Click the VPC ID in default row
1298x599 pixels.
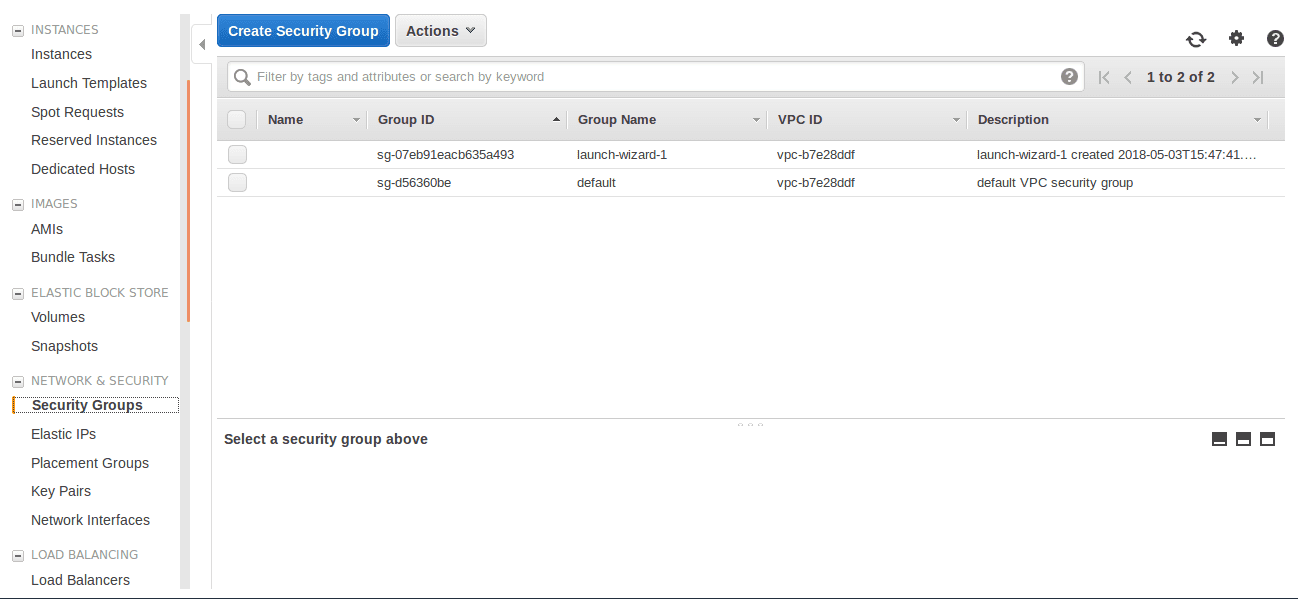(816, 183)
